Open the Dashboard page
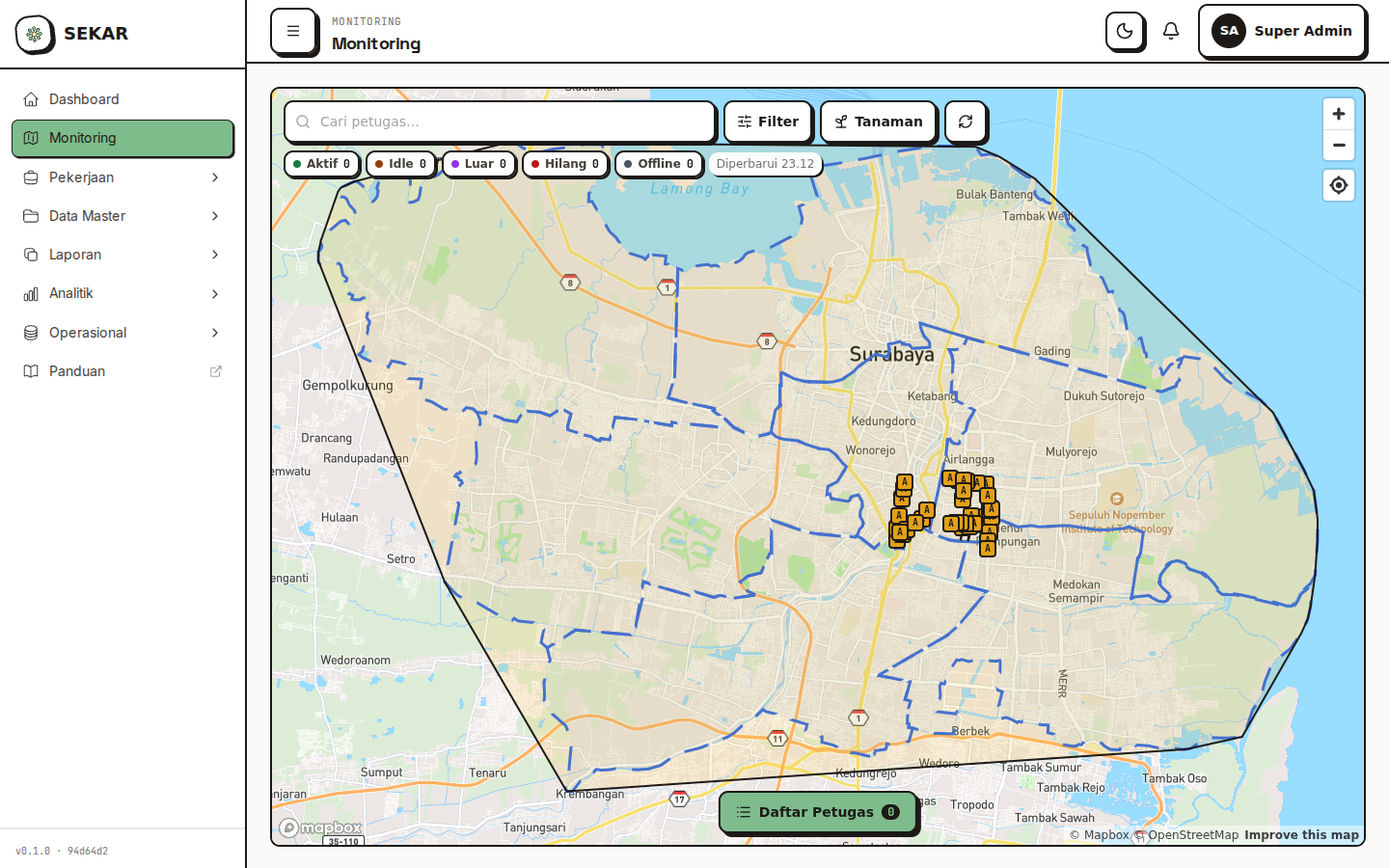 123,99
